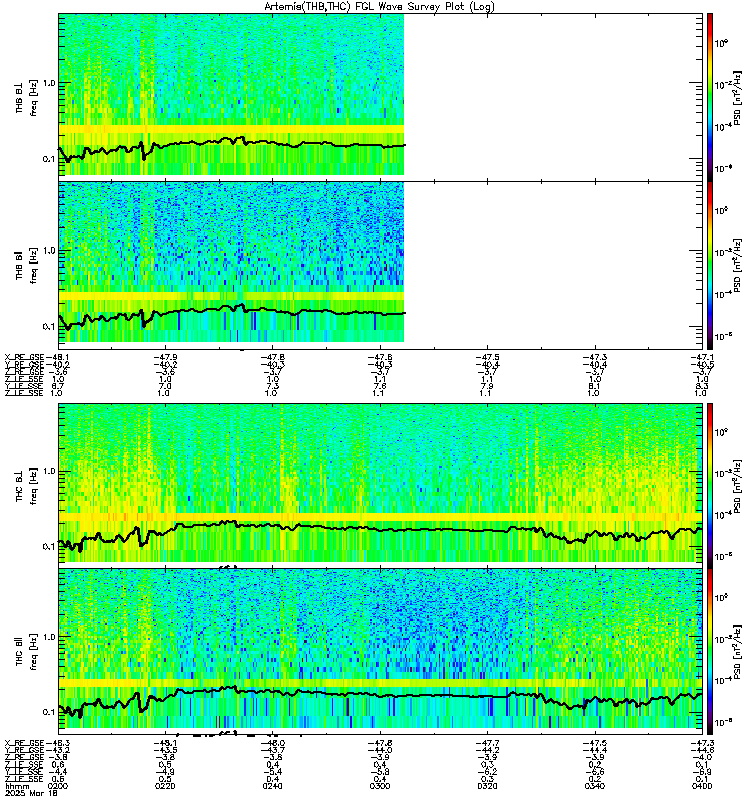Click the '-48.3' X_RE_GSE value under THC panels

tap(58, 743)
